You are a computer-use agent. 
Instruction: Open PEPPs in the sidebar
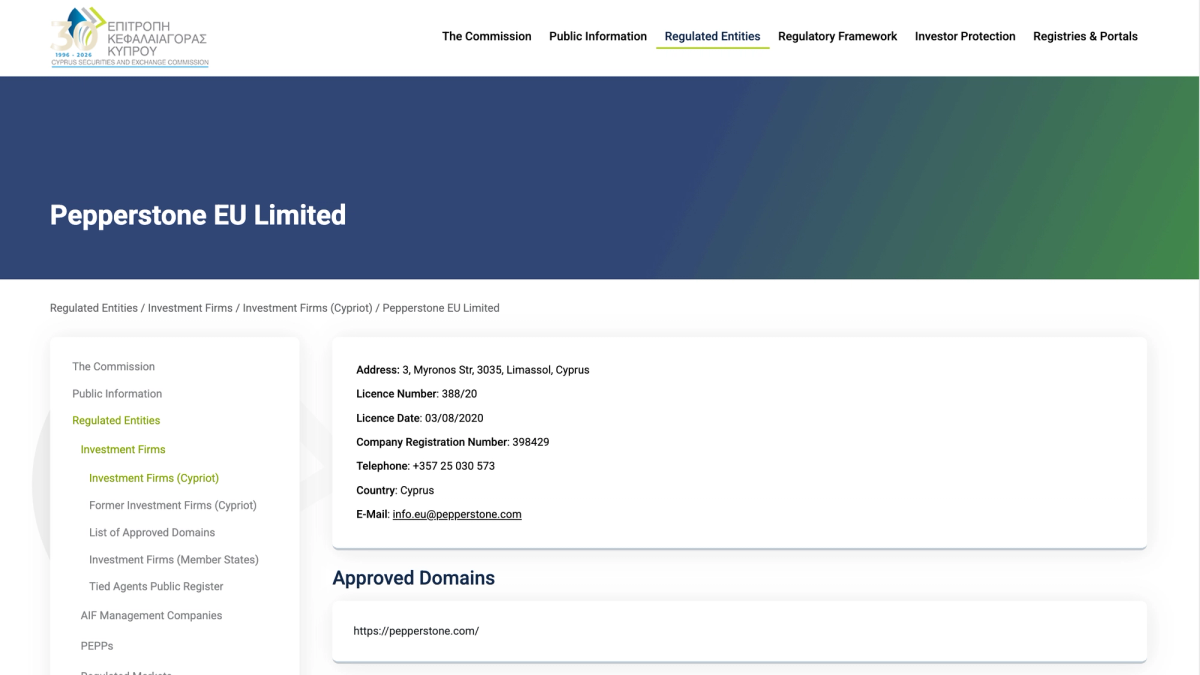tap(97, 646)
